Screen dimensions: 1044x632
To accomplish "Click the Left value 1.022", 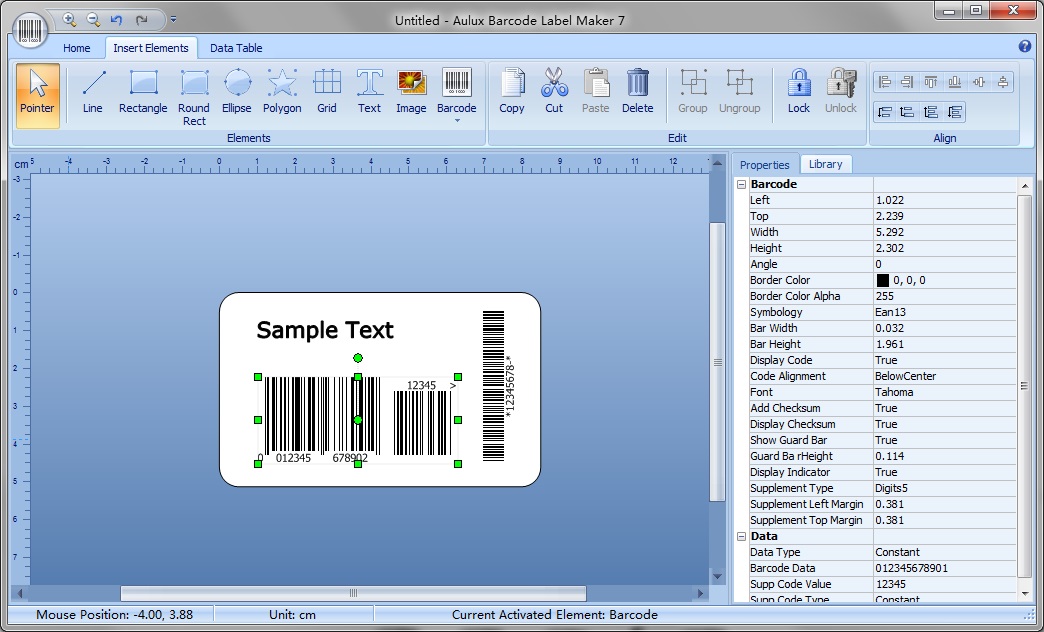I will pyautogui.click(x=945, y=200).
